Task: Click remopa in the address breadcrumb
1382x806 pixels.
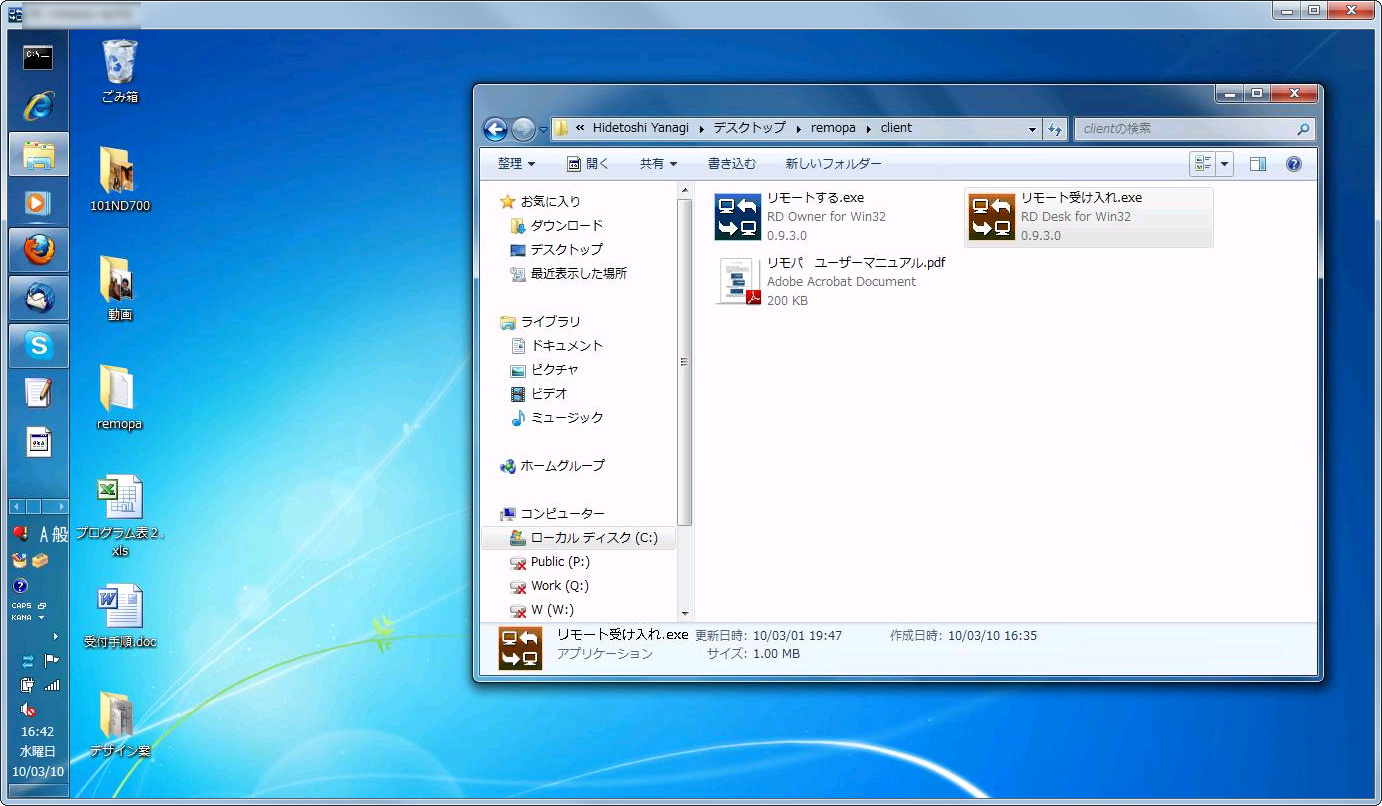Action: (x=833, y=128)
